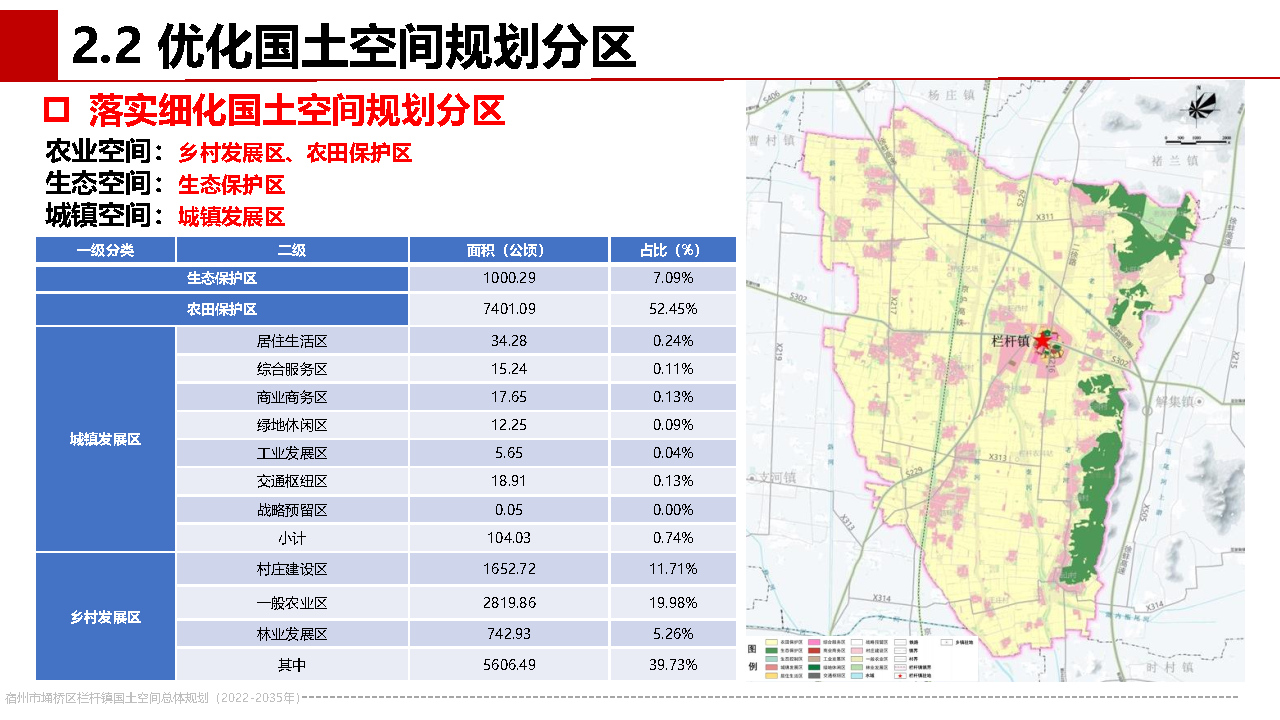Image resolution: width=1280 pixels, height=720 pixels.
Task: Click the 一级分类 column header
Action: pos(105,250)
